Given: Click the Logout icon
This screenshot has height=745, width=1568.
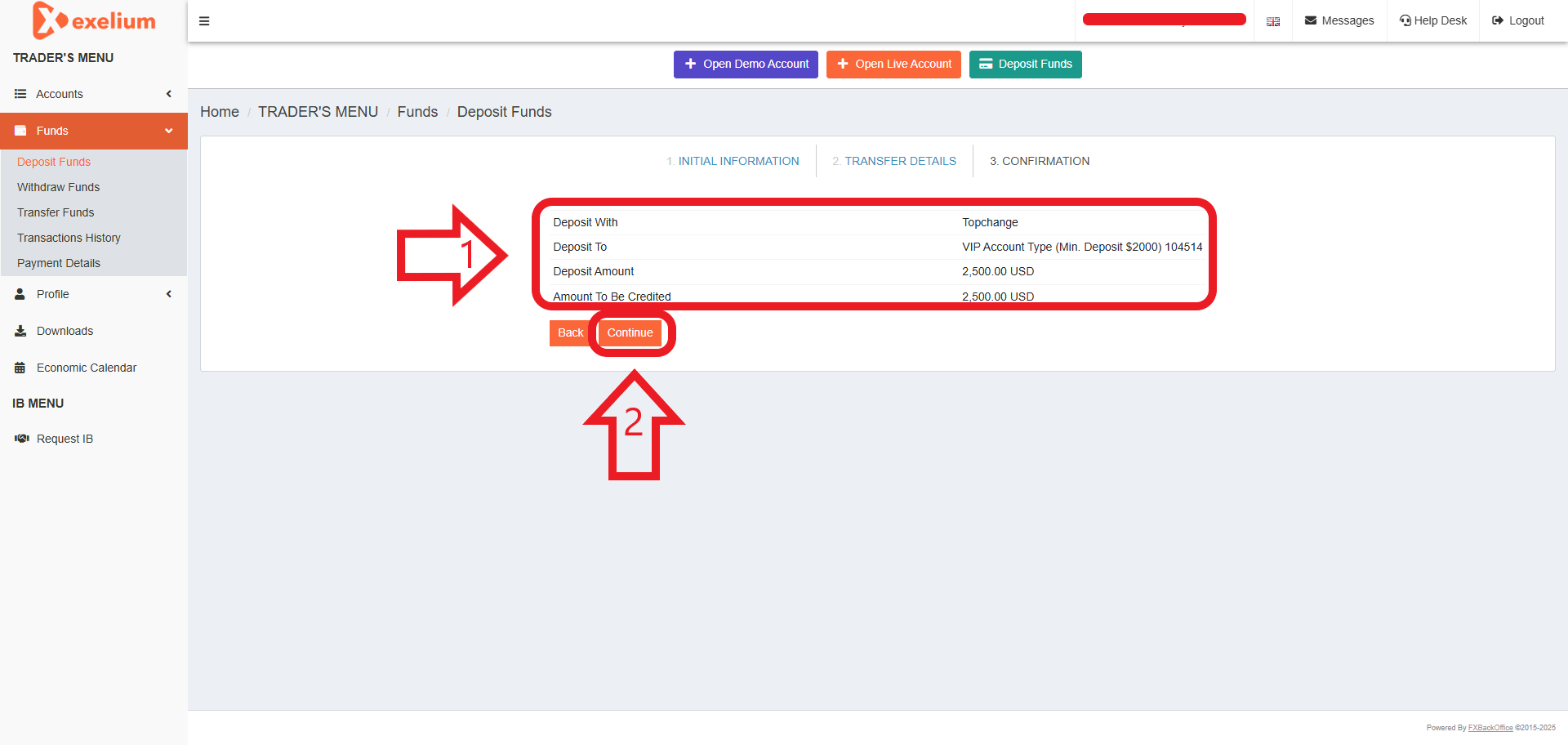Looking at the screenshot, I should 1498,20.
